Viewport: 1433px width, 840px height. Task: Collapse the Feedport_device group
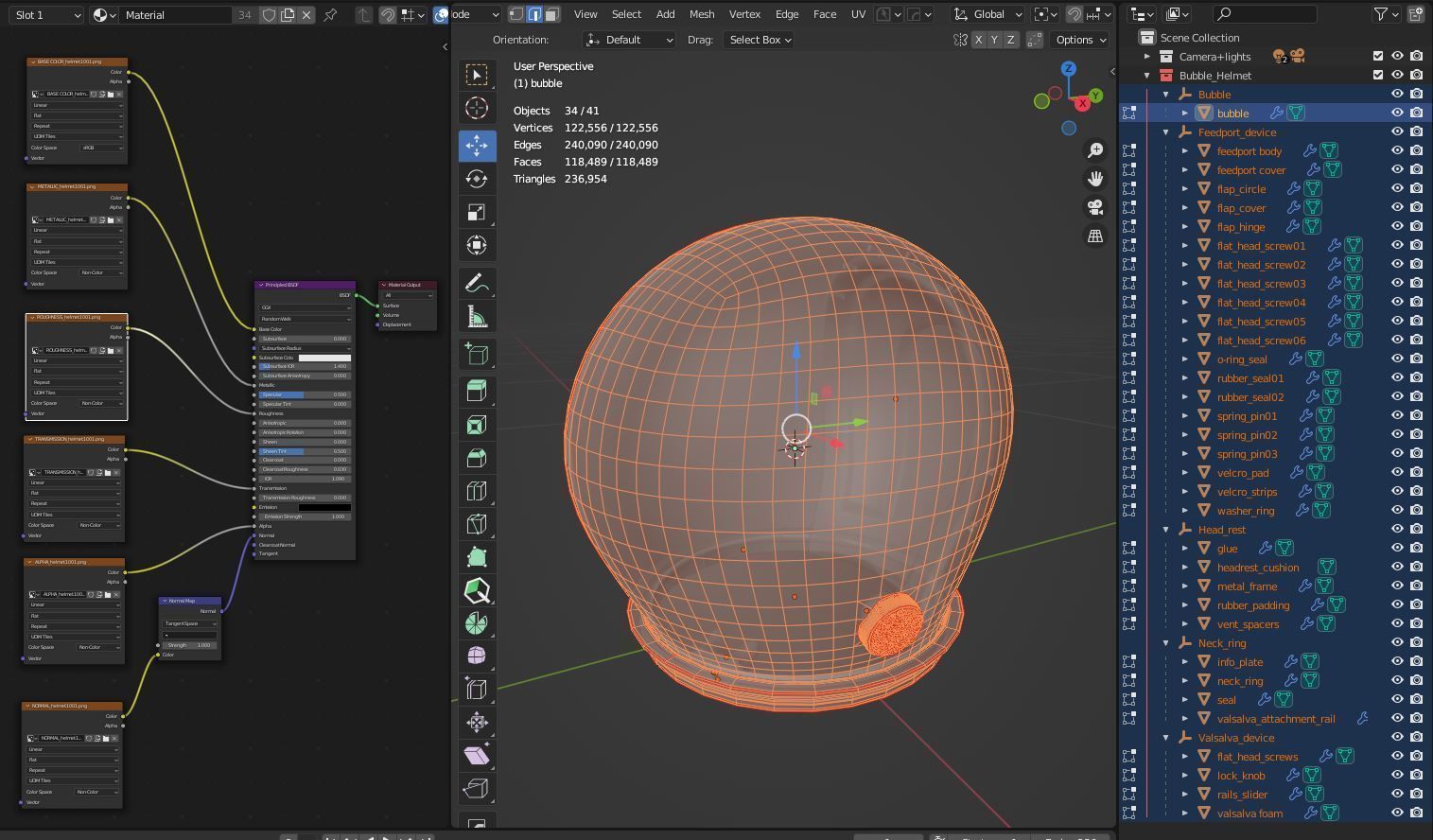1166,131
